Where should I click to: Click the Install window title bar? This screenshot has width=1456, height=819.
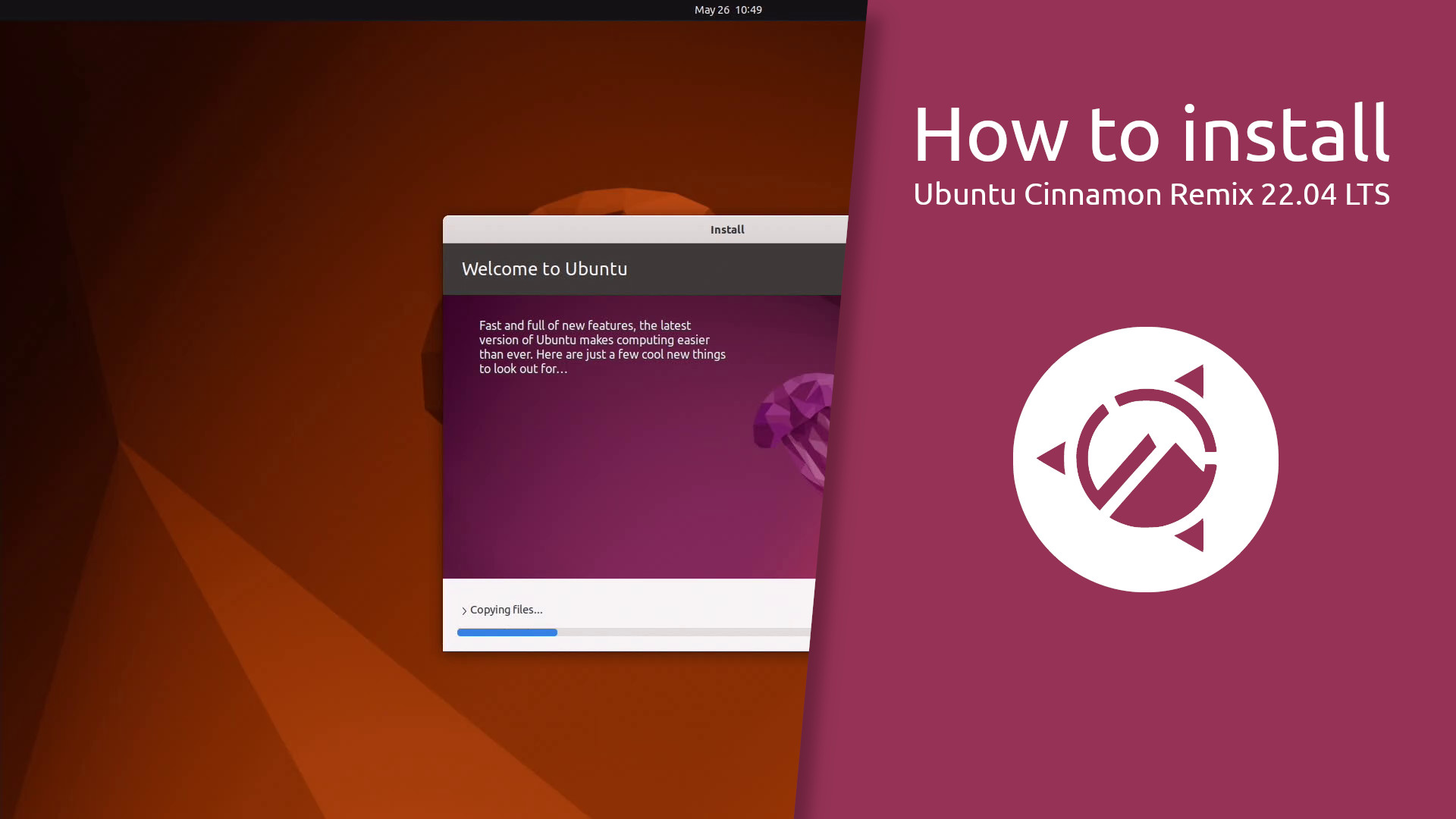tap(645, 230)
